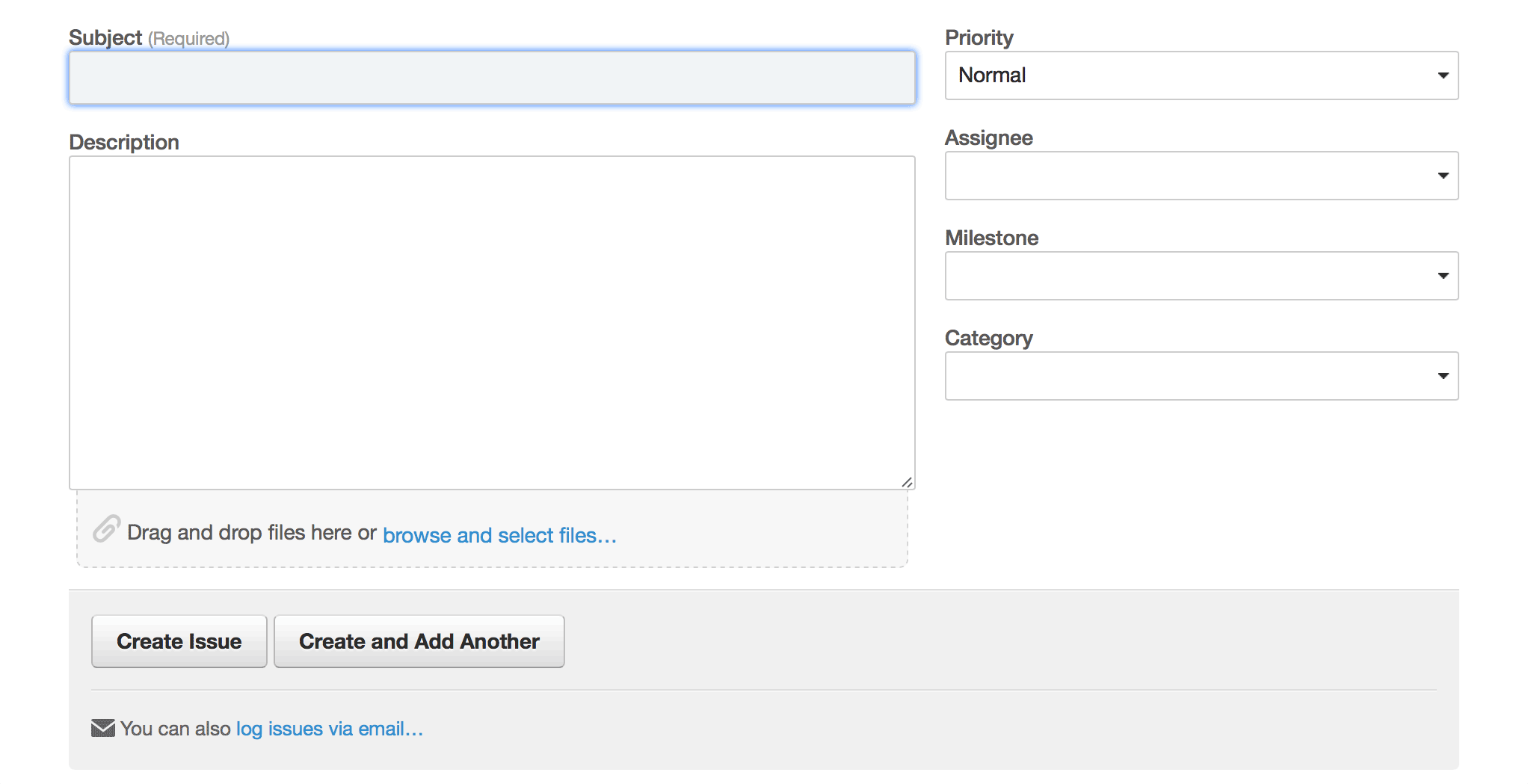1528x784 pixels.
Task: Click the Priority label
Action: pos(979,37)
